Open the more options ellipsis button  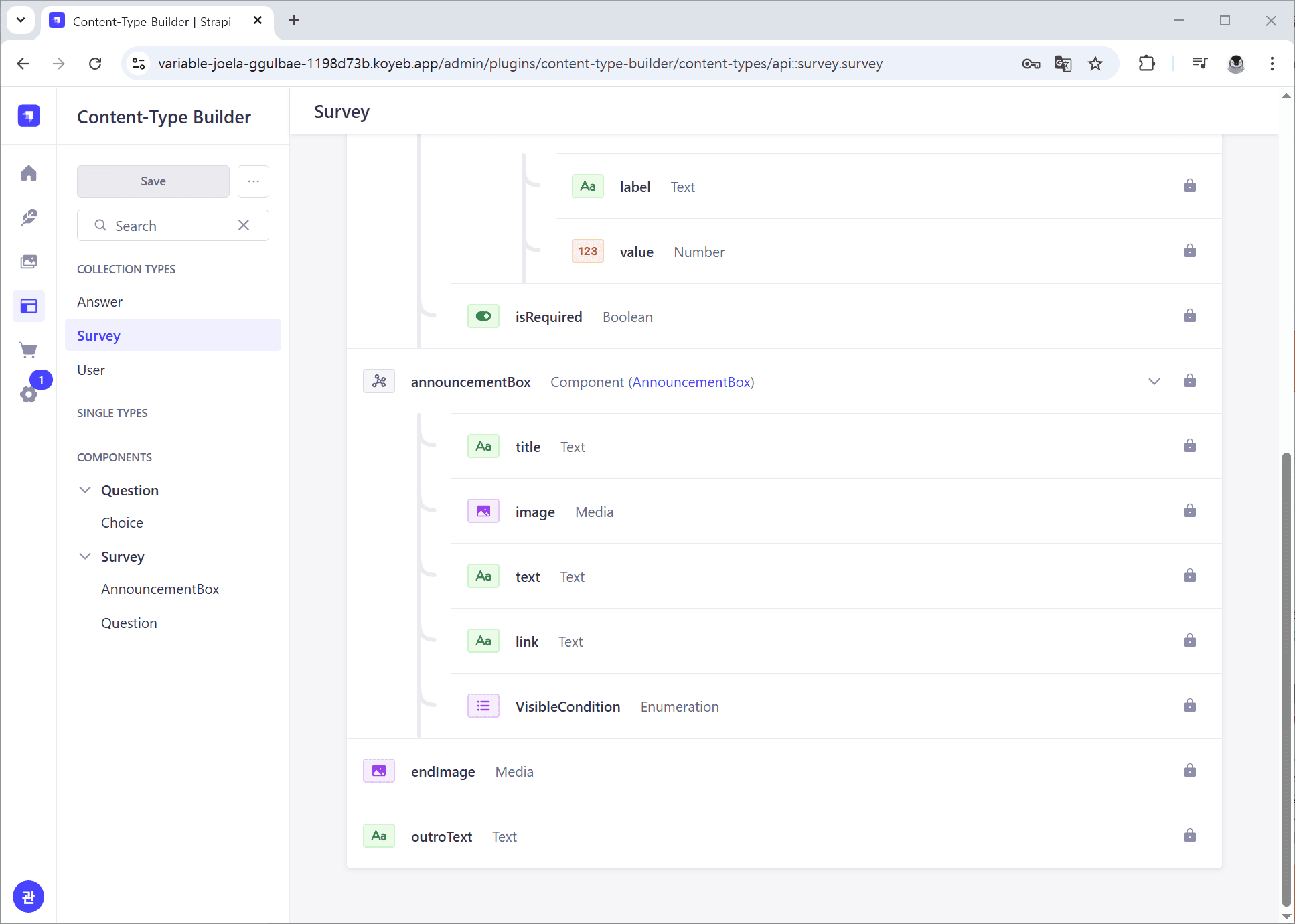[253, 181]
